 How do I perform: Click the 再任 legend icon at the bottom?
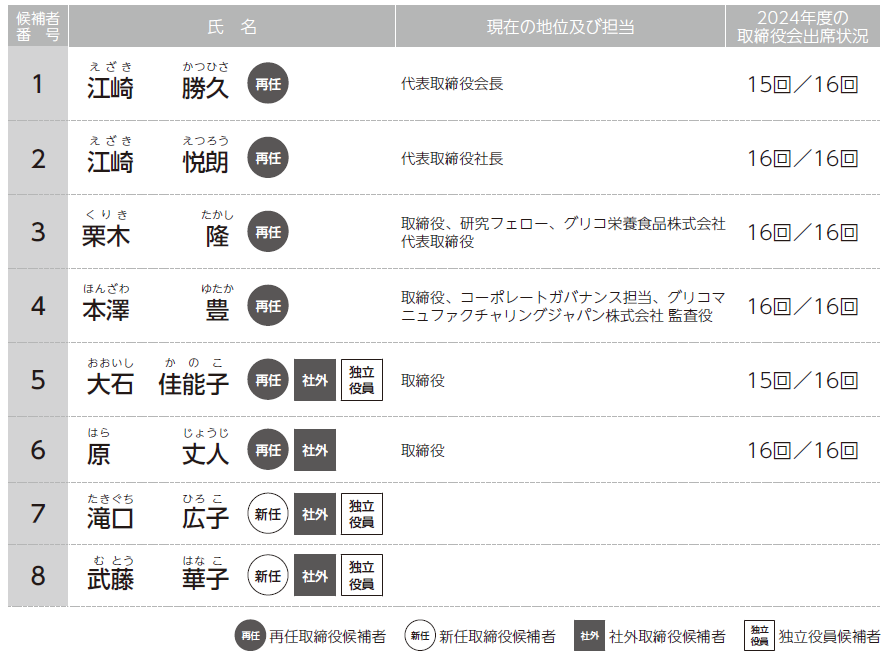[249, 636]
